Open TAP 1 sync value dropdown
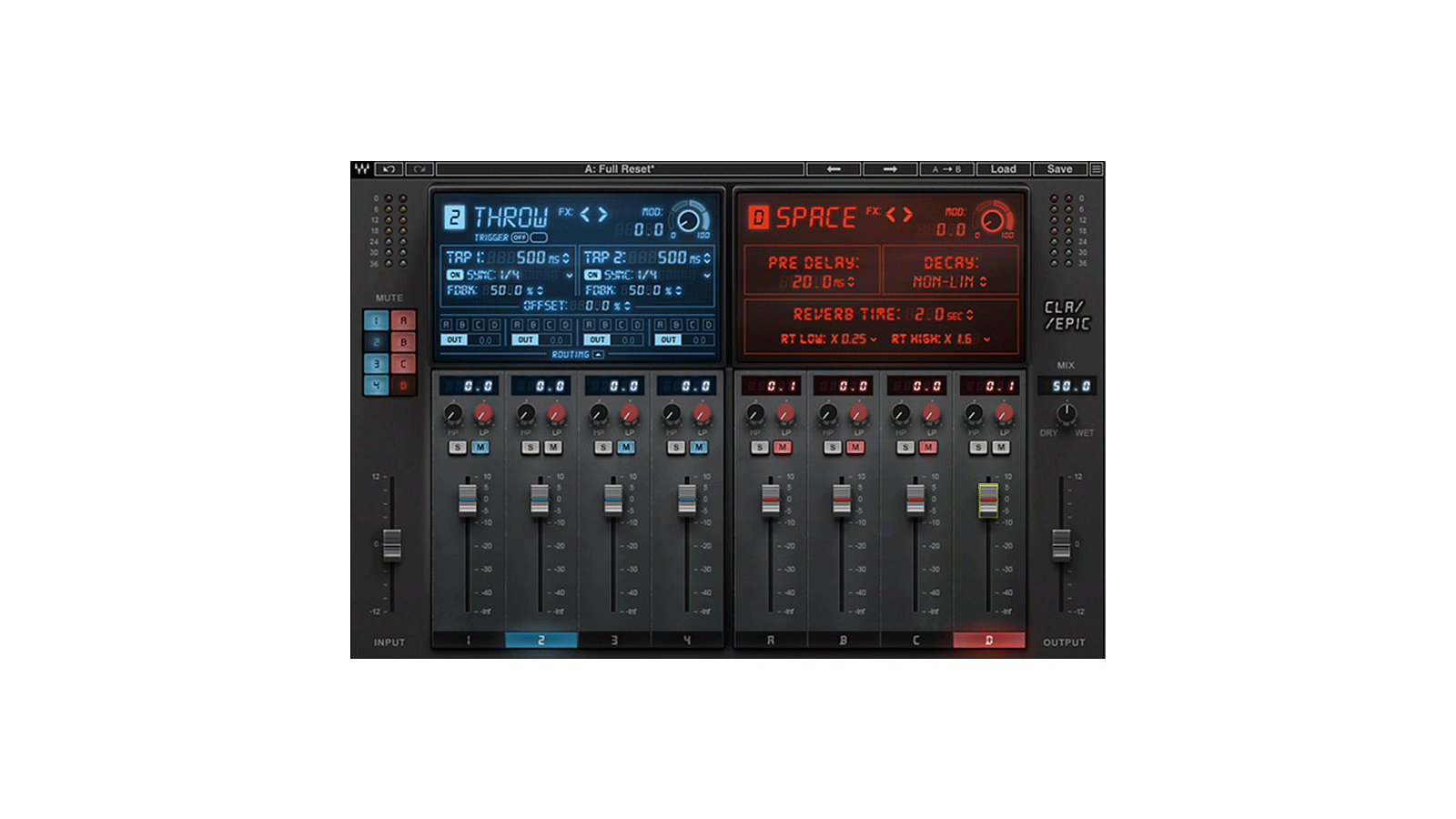1456x819 pixels. pyautogui.click(x=570, y=275)
